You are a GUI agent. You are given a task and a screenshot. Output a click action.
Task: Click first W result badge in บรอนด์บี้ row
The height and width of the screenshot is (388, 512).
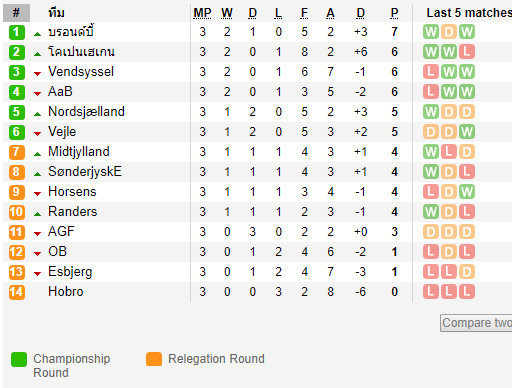point(431,32)
